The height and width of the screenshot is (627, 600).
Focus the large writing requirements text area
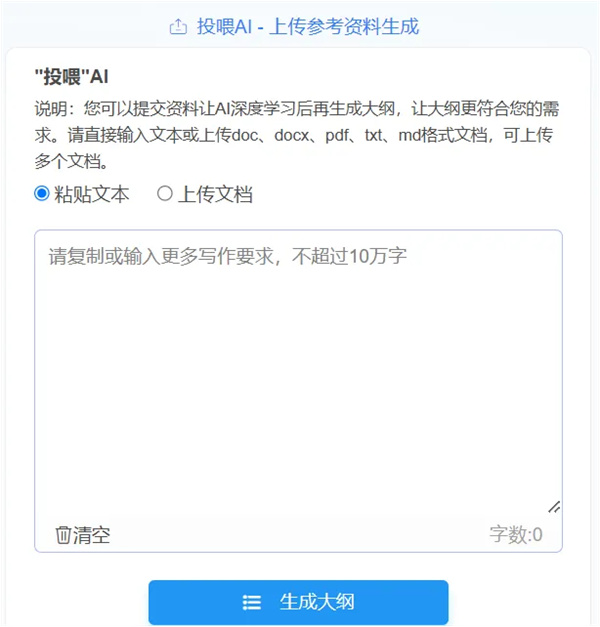click(298, 375)
